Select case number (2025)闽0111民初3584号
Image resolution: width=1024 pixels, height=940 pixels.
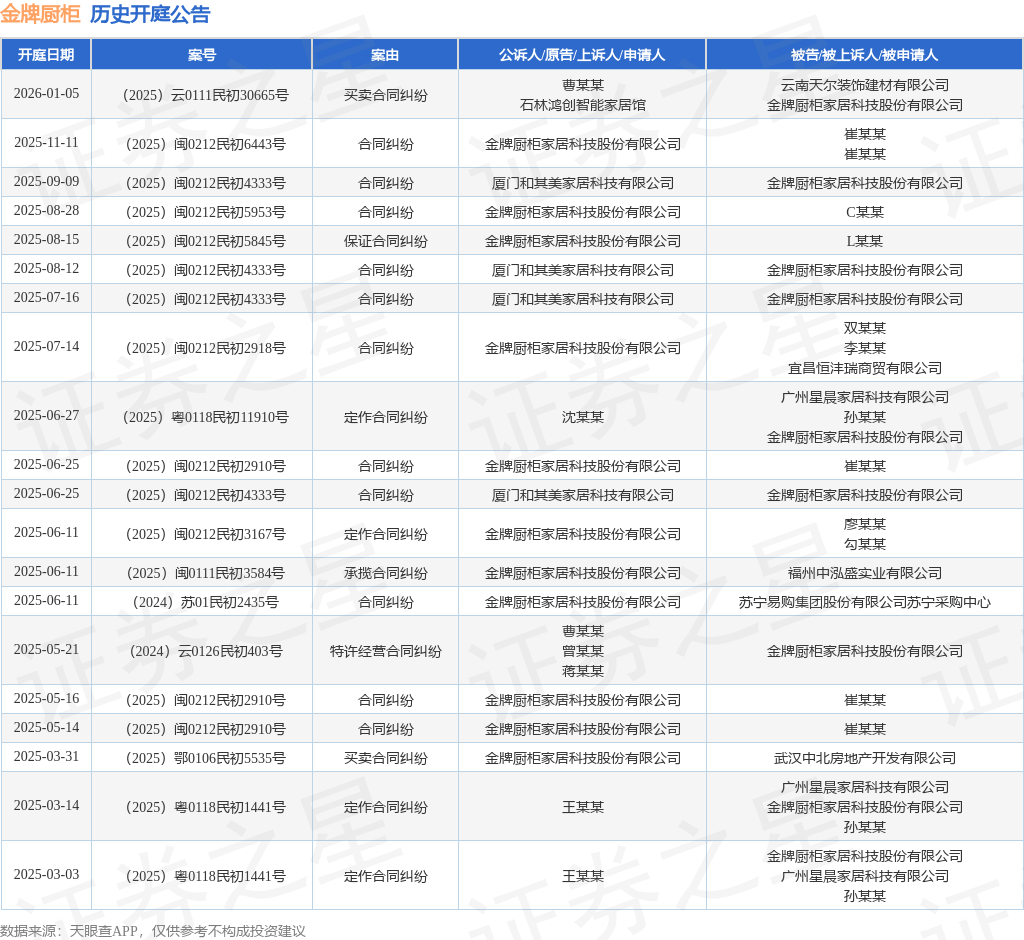(x=205, y=573)
